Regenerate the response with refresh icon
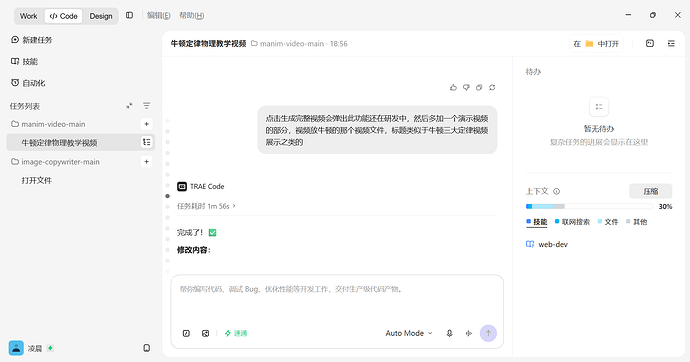This screenshot has height=362, width=690. click(492, 88)
